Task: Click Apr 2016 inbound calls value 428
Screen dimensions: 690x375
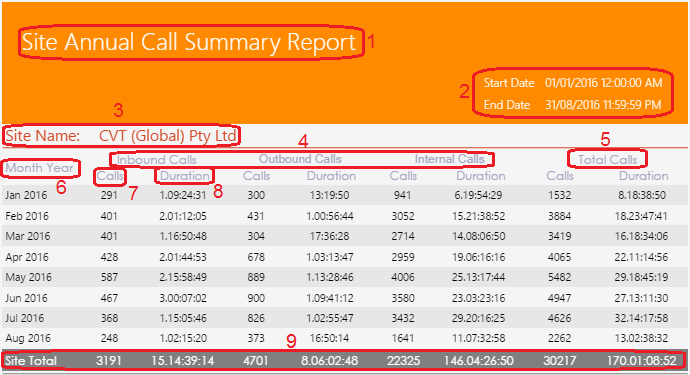Action: (109, 257)
